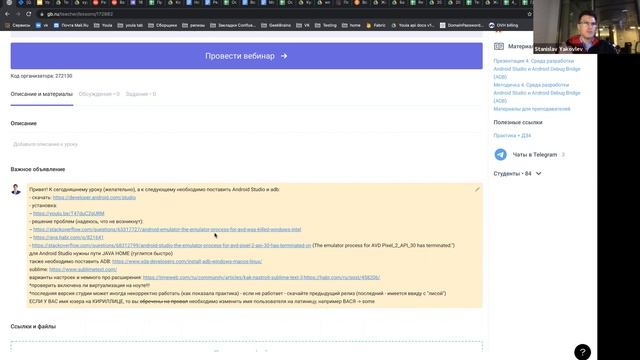Click the Материалы book icon
The height and width of the screenshot is (360, 640).
499,47
